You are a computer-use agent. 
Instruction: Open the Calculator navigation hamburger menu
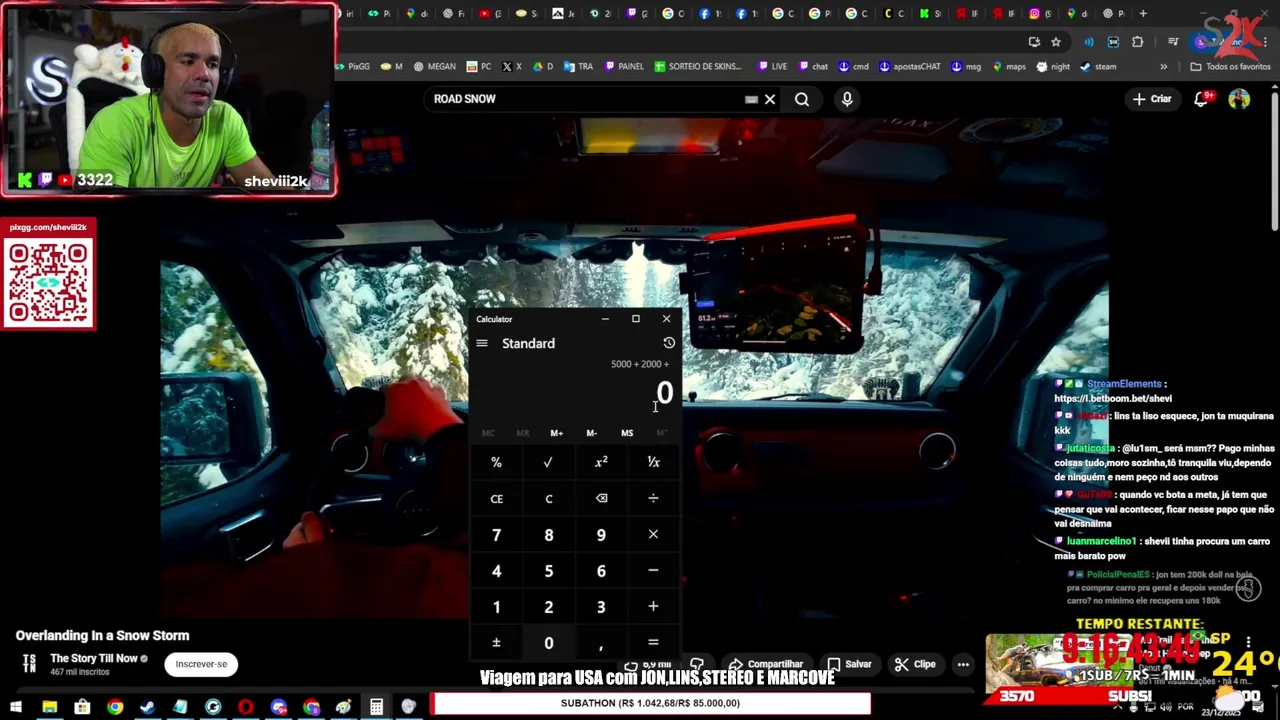482,343
